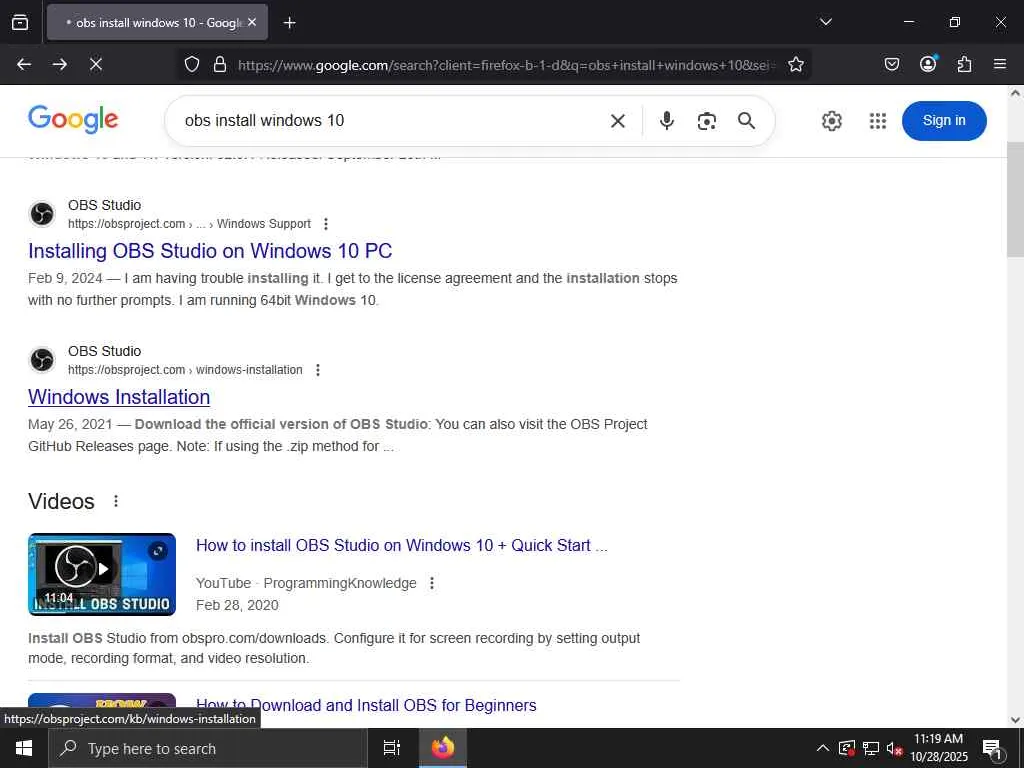Open extensions puzzle icon

click(964, 64)
